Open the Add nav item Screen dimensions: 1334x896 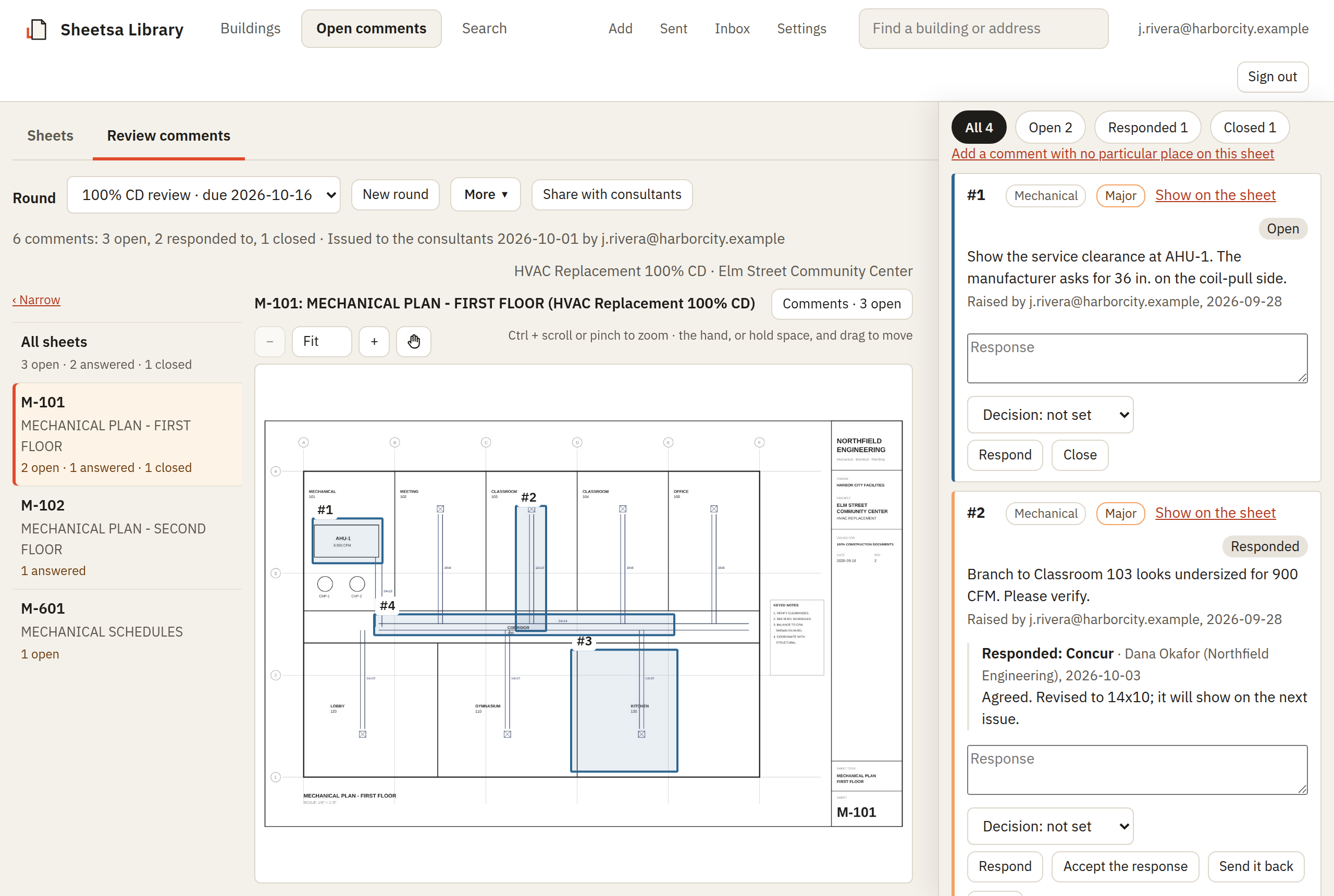pyautogui.click(x=620, y=29)
